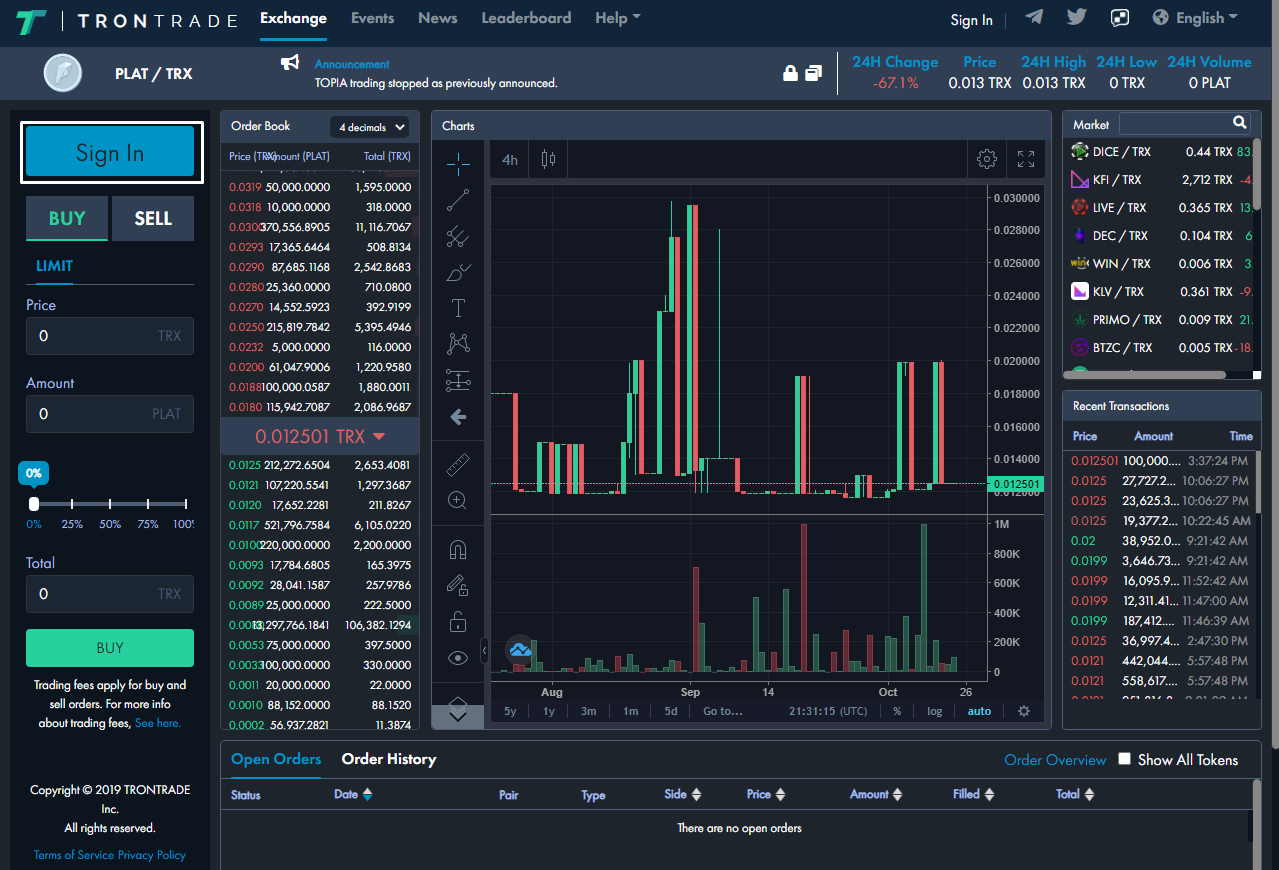Toggle auto scale on chart
1279x870 pixels.
pos(979,711)
